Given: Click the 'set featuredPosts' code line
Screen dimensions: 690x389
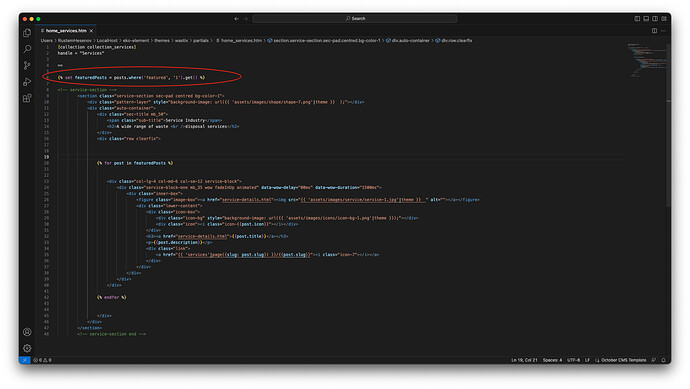Looking at the screenshot, I should click(x=132, y=77).
